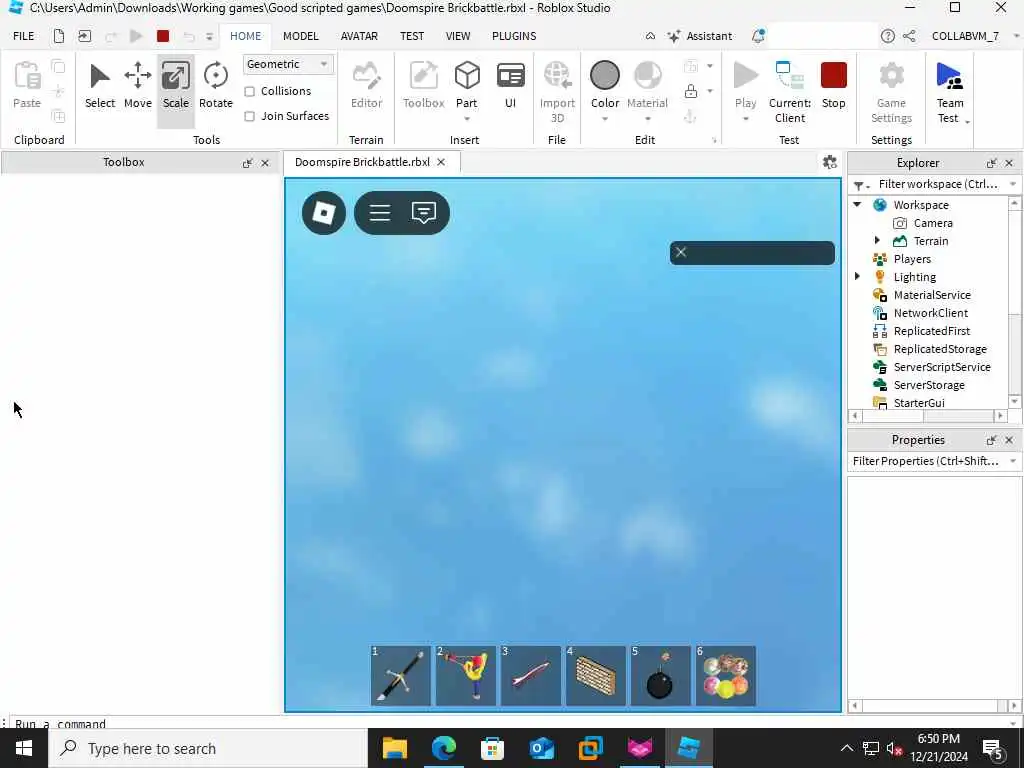Expand the Part dropdown arrow
This screenshot has height=768, width=1024.
[x=466, y=119]
